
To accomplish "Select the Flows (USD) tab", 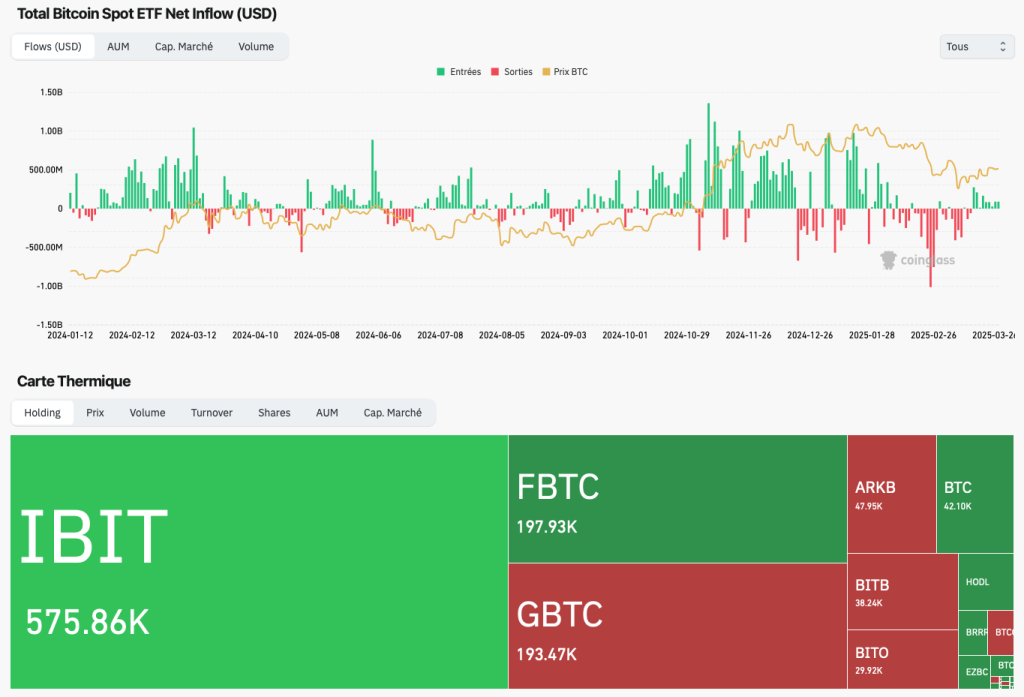I will click(x=53, y=46).
